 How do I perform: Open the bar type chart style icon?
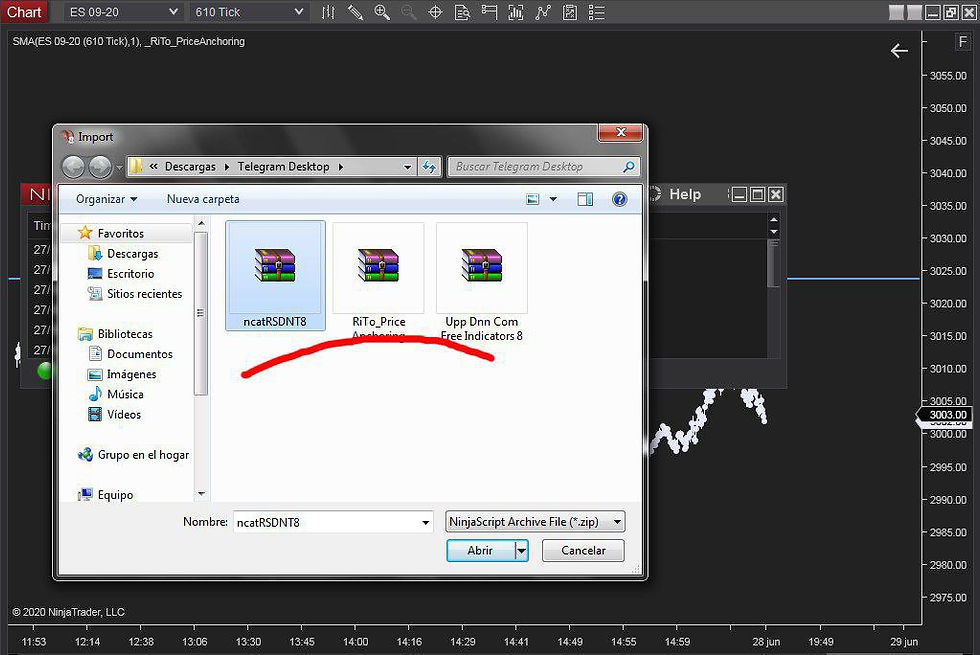pos(328,12)
